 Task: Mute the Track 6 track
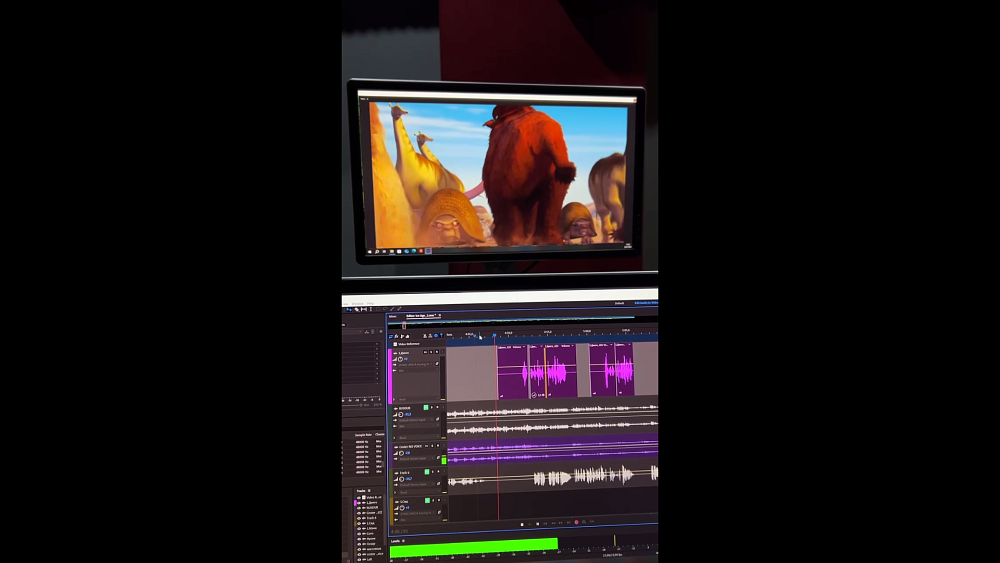(x=427, y=472)
